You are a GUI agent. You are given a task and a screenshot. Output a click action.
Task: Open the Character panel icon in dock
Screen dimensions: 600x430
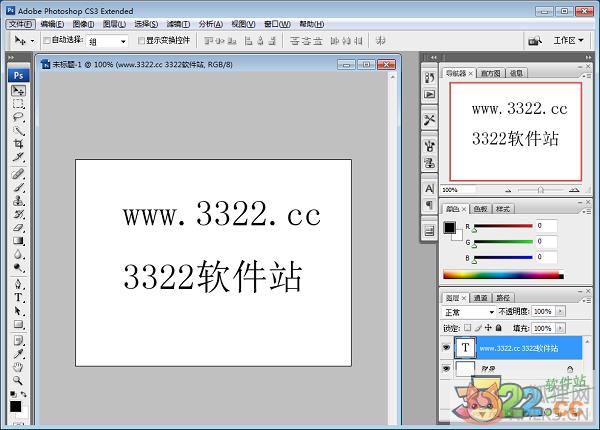[429, 189]
